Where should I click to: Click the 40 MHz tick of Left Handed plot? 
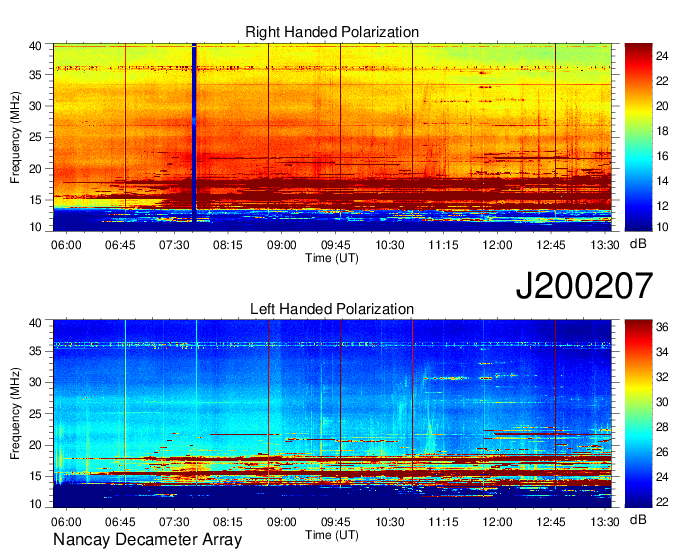[x=35, y=323]
